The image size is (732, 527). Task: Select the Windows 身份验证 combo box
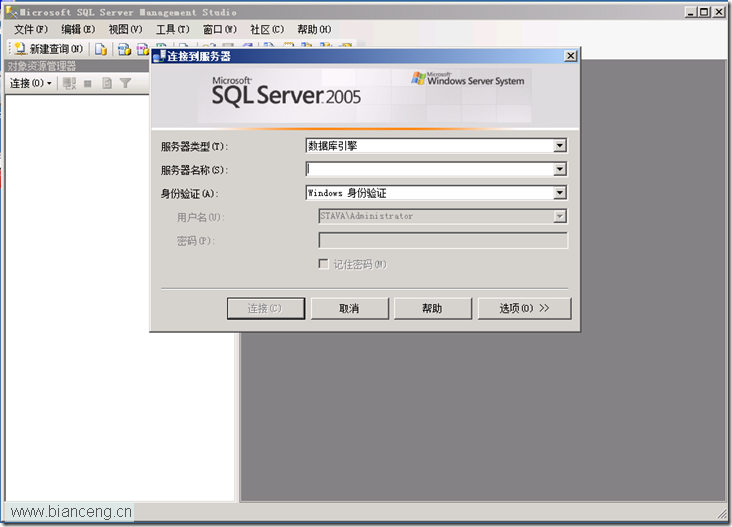pos(436,193)
